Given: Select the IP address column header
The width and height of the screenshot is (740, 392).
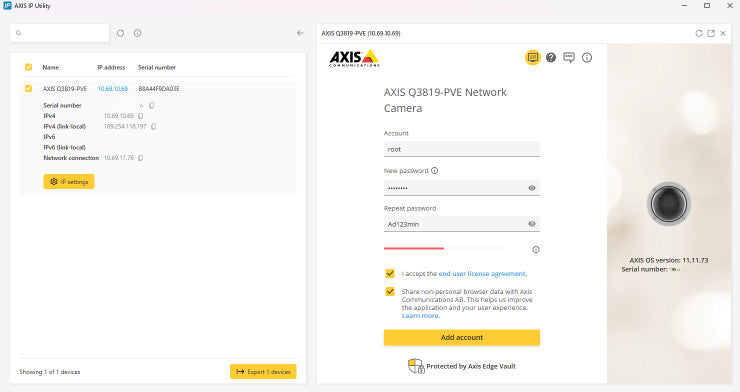Looking at the screenshot, I should (111, 67).
